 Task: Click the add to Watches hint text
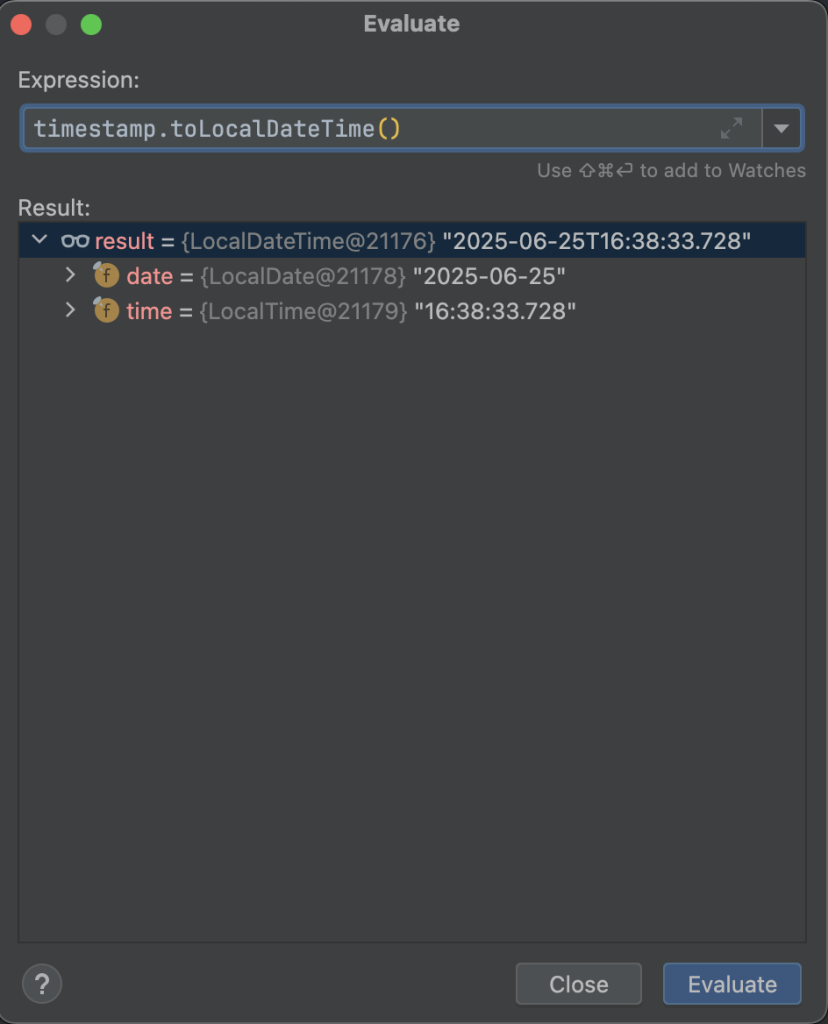point(670,170)
